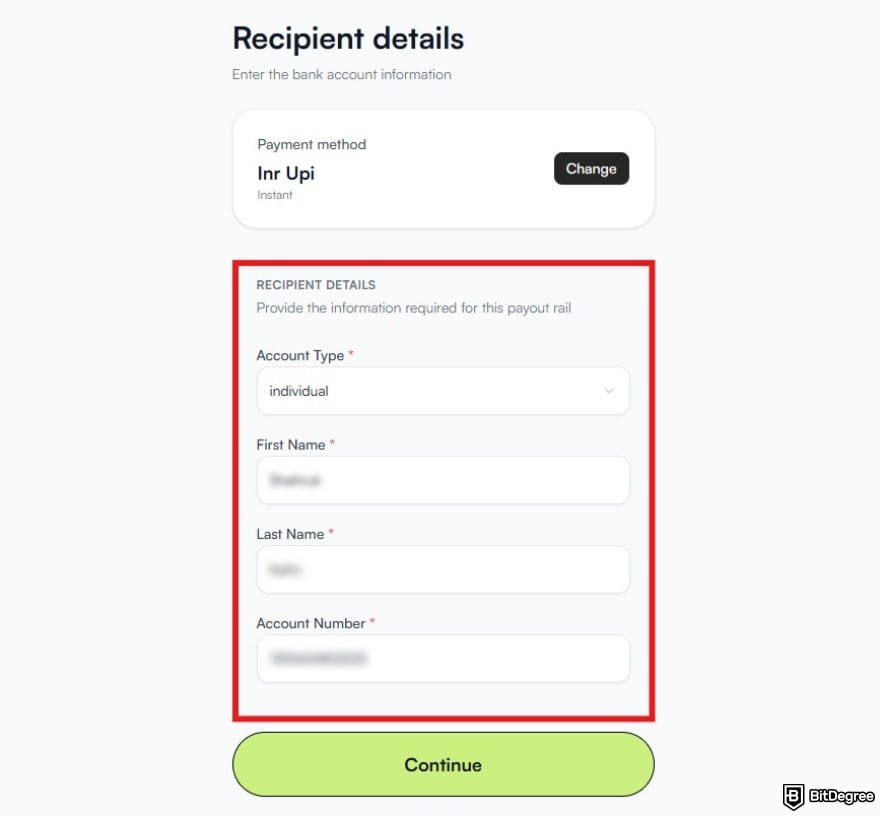880x816 pixels.
Task: Select the Account Number input field
Action: 443,658
